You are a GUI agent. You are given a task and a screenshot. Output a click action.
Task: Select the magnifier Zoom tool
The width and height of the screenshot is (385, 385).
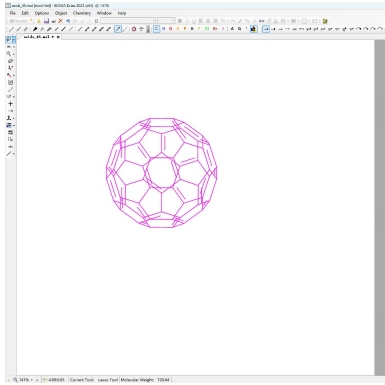pos(9,54)
